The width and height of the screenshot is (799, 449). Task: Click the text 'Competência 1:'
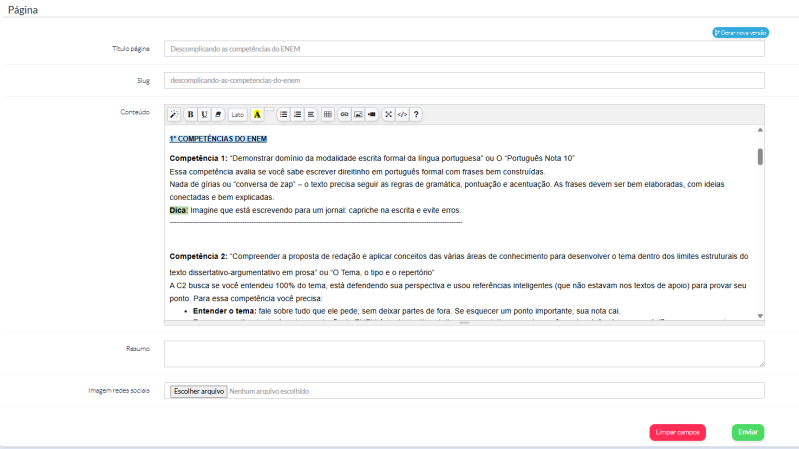pyautogui.click(x=198, y=159)
